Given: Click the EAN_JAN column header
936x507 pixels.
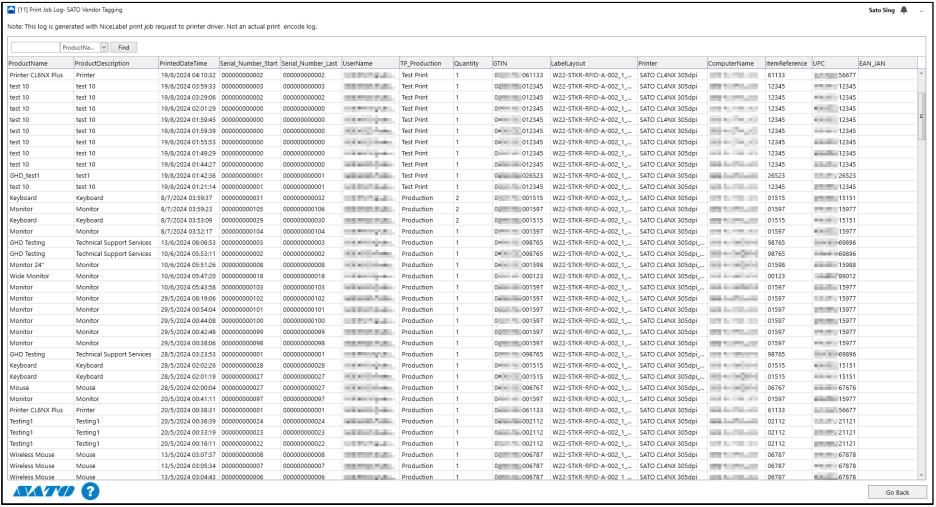Looking at the screenshot, I should click(x=872, y=63).
